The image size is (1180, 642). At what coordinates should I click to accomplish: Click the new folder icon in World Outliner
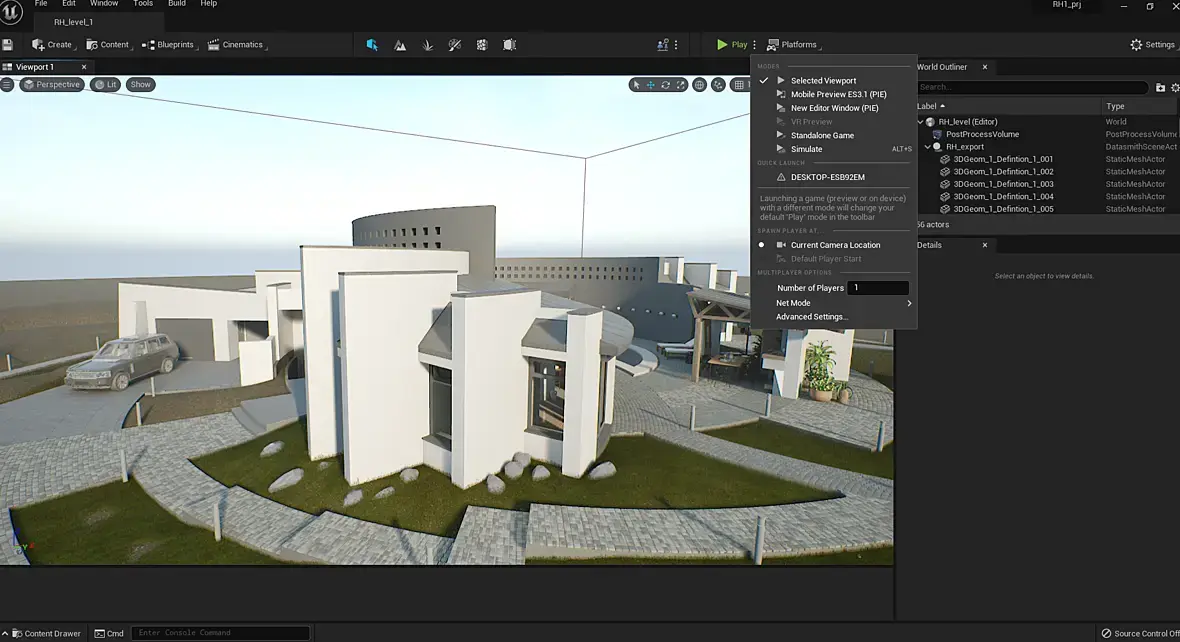coord(1160,87)
